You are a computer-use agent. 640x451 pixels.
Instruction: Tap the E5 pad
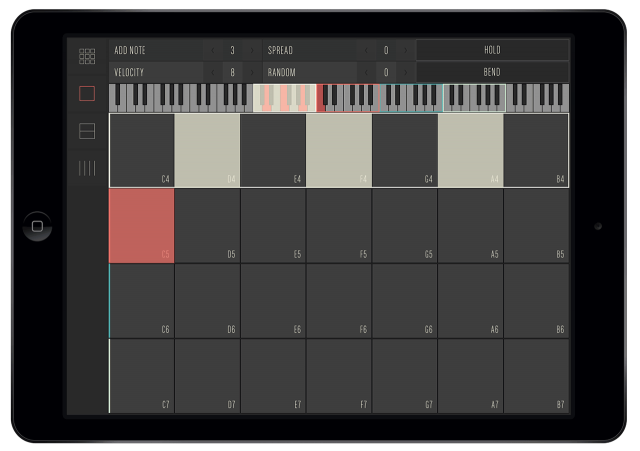273,226
